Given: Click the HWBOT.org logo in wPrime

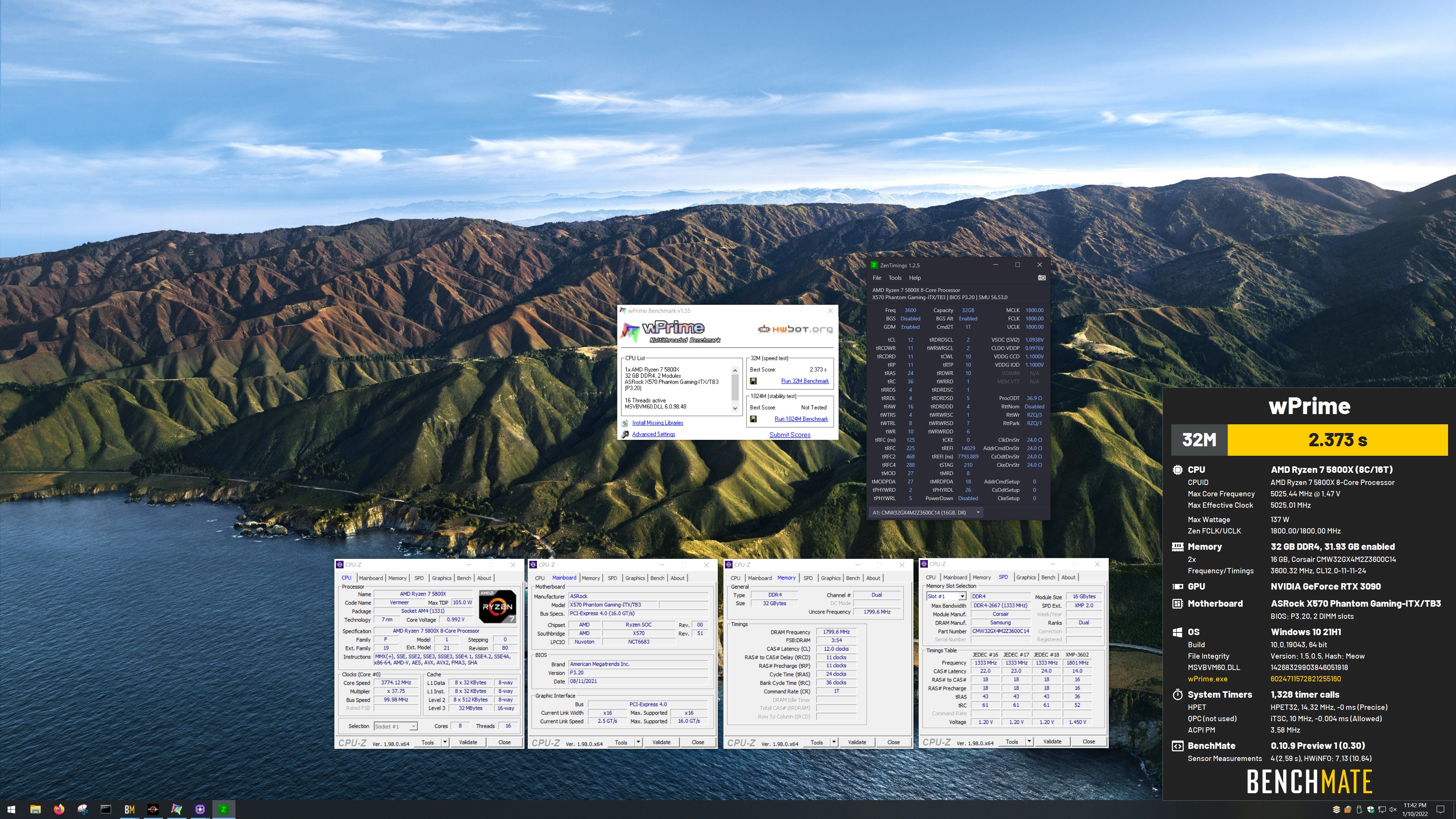Looking at the screenshot, I should click(795, 329).
